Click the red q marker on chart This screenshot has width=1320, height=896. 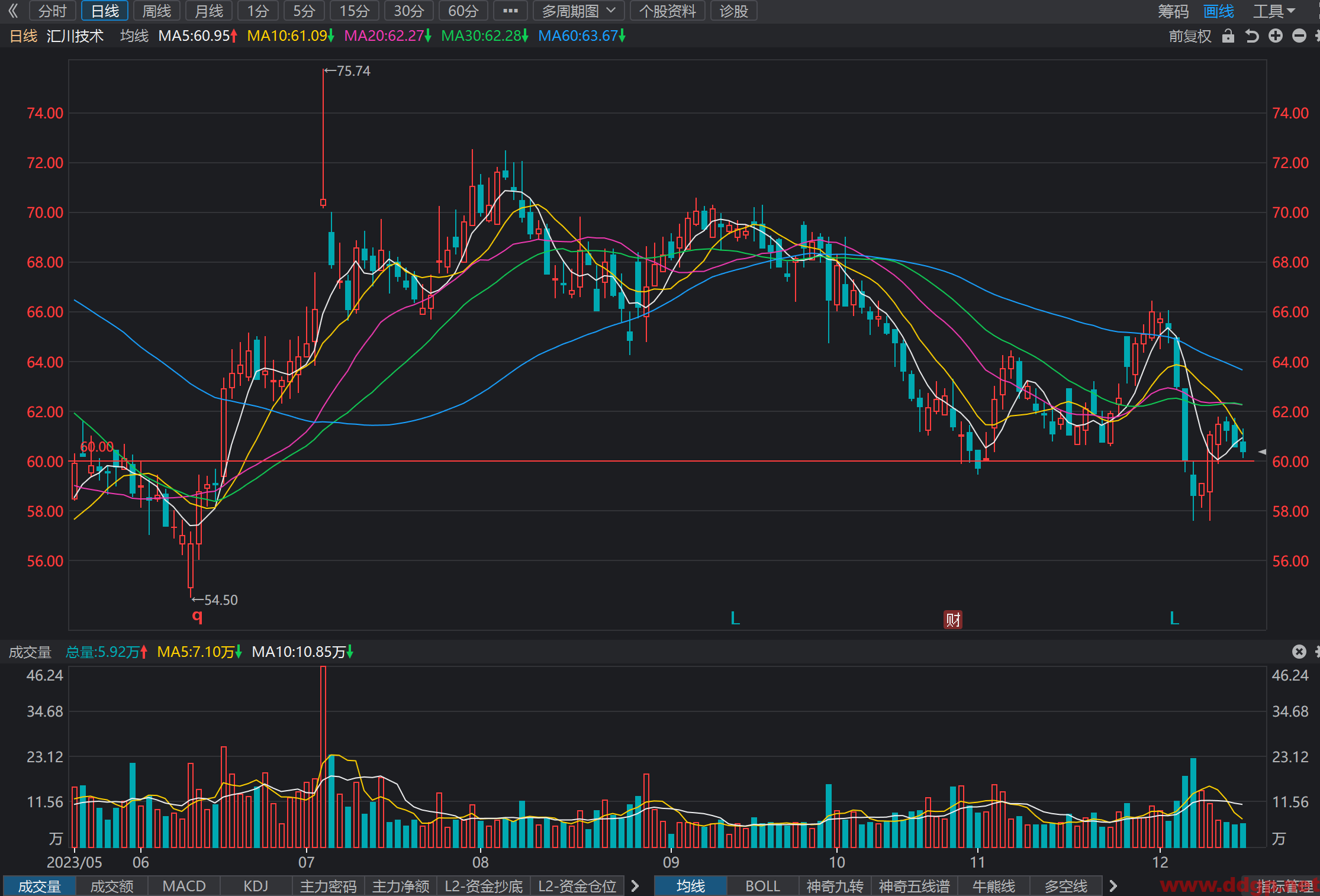pyautogui.click(x=197, y=616)
